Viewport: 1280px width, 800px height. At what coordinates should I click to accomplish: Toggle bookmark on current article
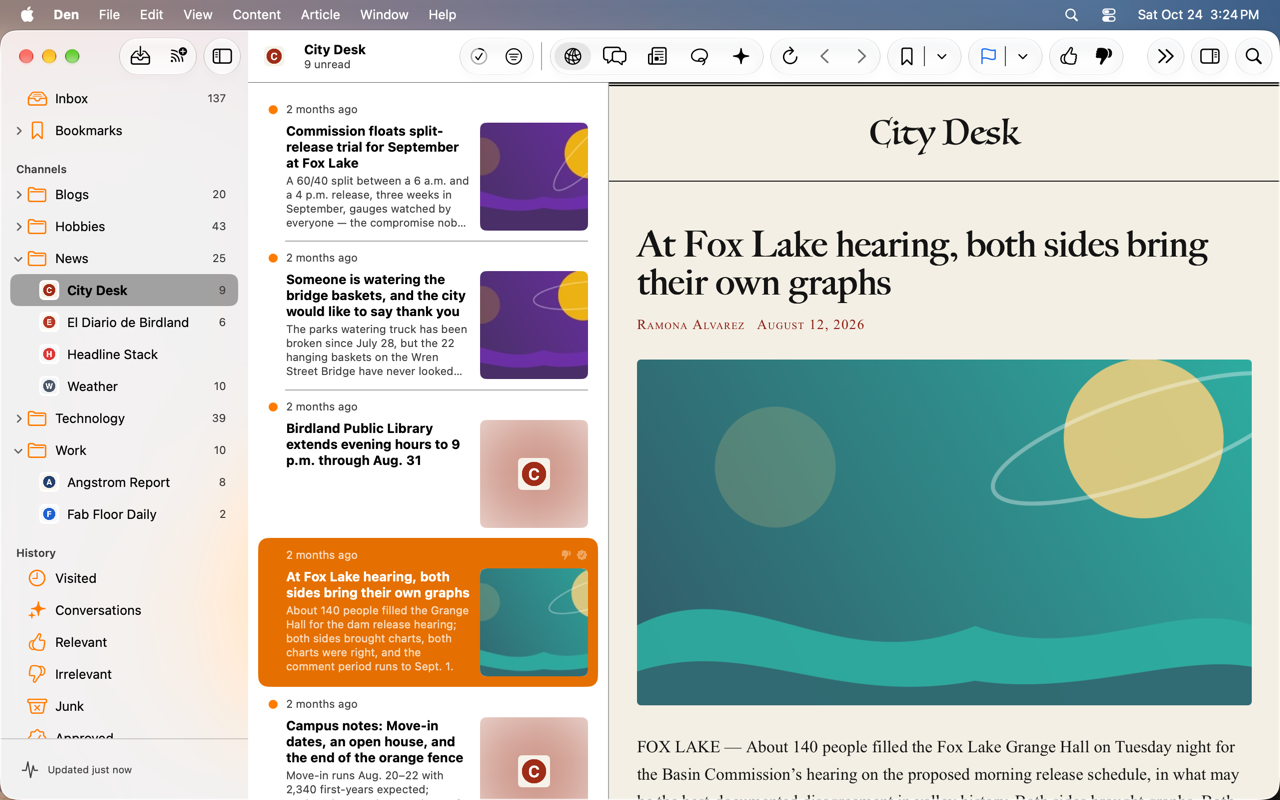[x=907, y=57]
